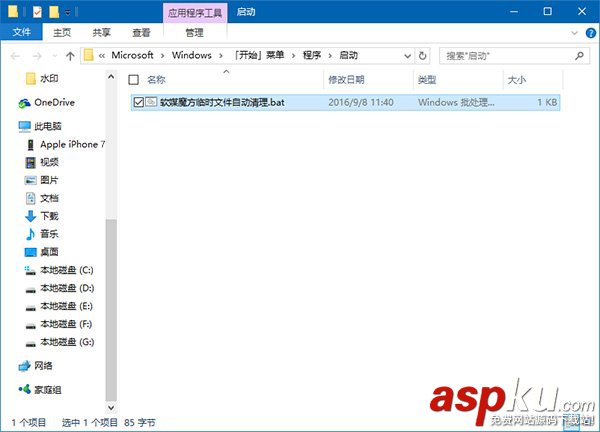
Task: Click the navigation pane scroll-up arrow
Action: tap(111, 77)
